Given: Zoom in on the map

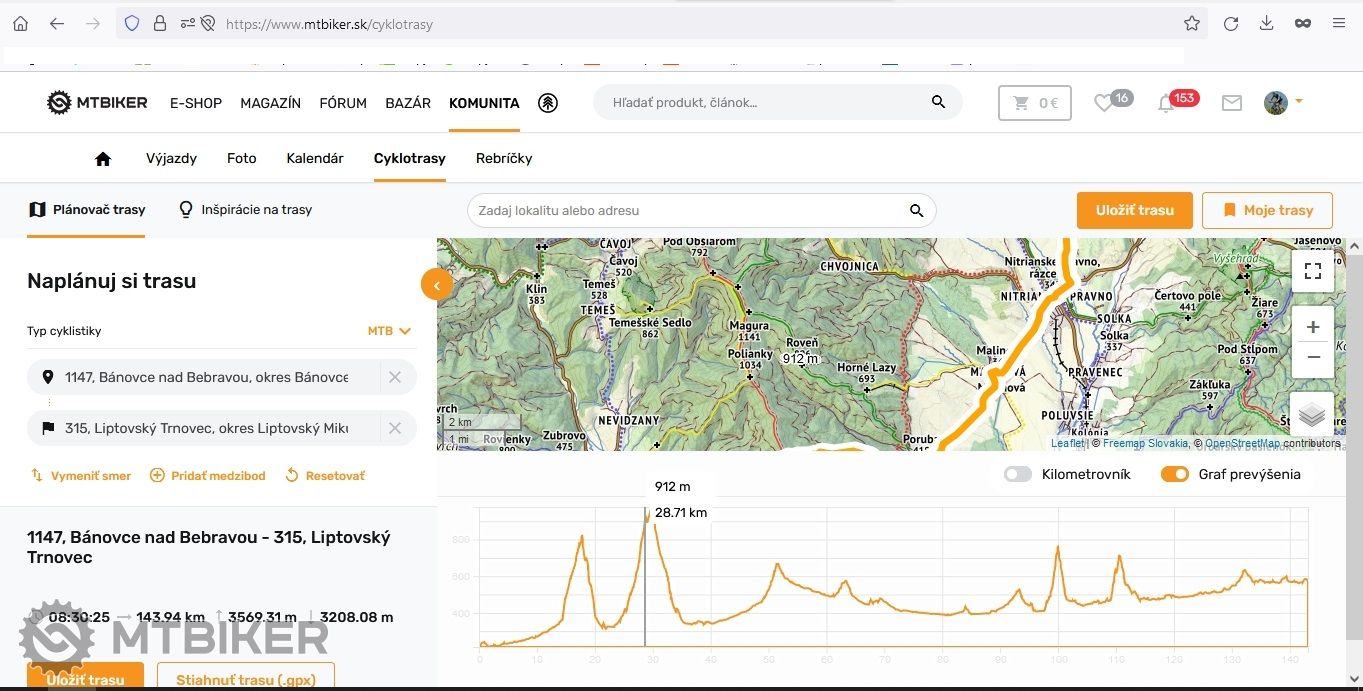Looking at the screenshot, I should tap(1312, 327).
